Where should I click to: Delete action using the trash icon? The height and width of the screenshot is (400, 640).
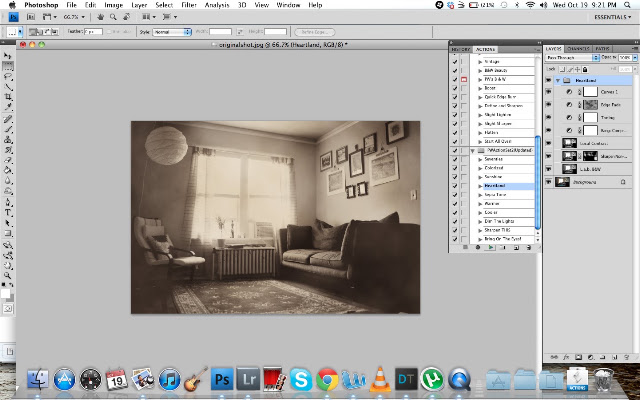(529, 247)
